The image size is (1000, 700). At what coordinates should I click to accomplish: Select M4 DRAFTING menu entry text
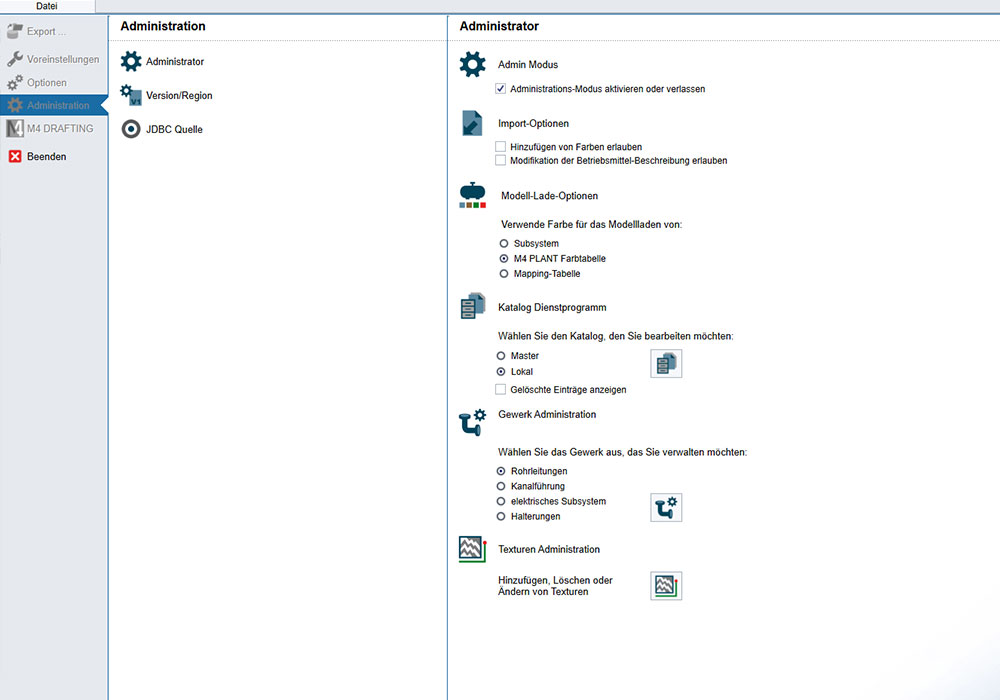click(60, 128)
